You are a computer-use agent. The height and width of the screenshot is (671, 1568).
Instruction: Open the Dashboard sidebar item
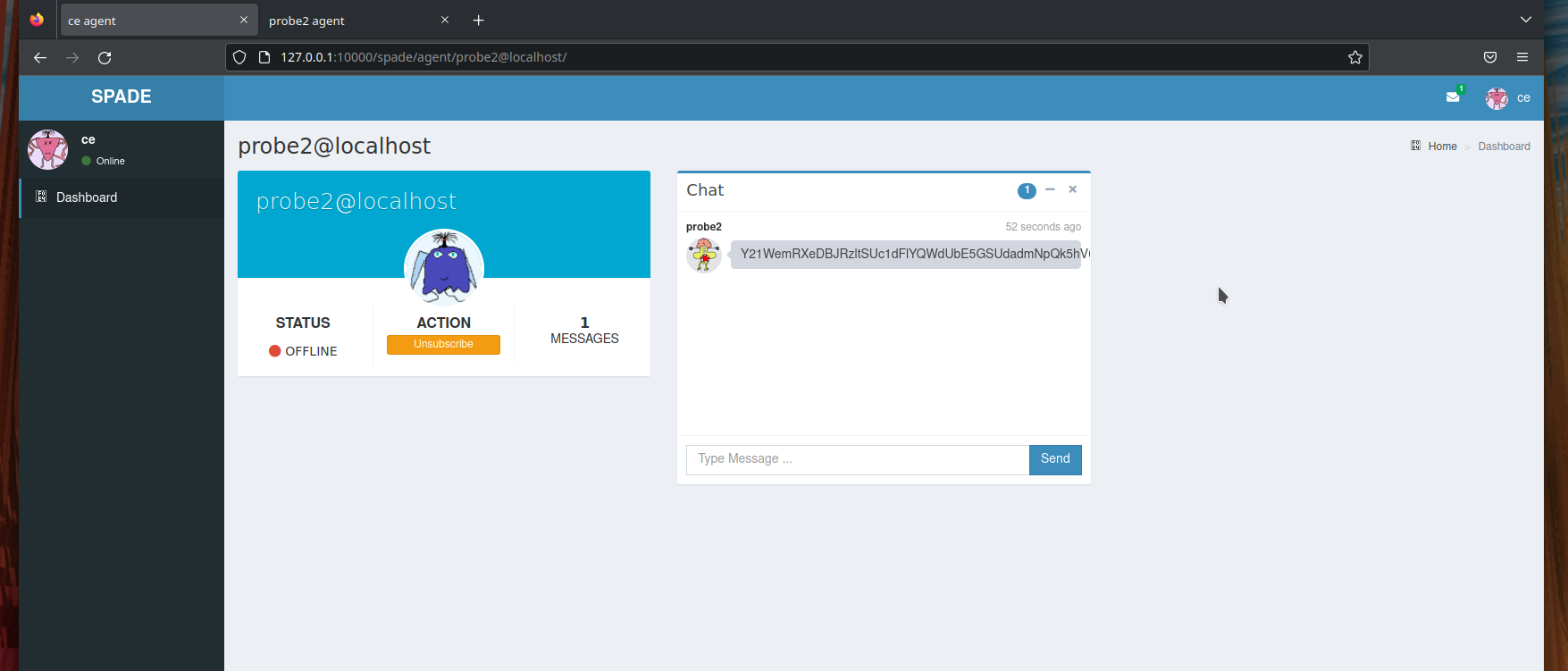point(122,197)
